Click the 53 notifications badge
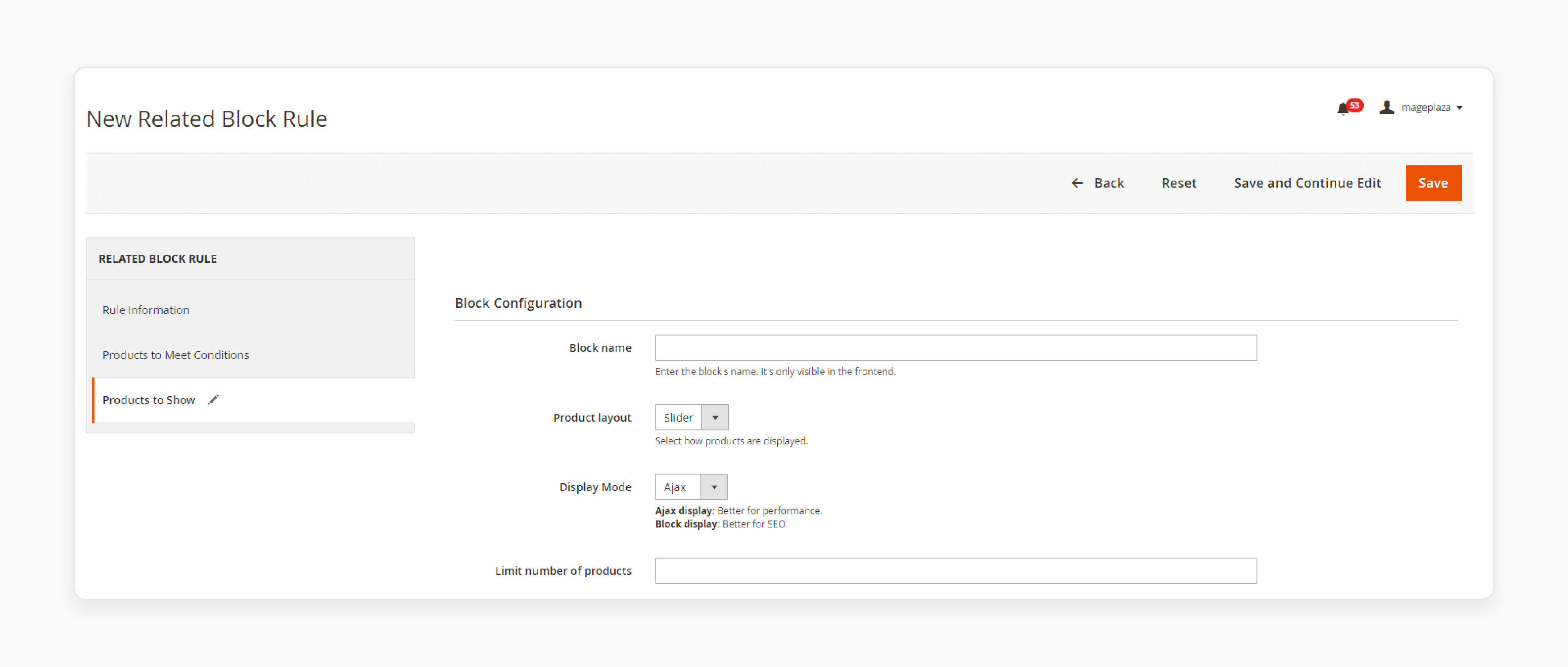This screenshot has height=667, width=1568. click(x=1354, y=105)
